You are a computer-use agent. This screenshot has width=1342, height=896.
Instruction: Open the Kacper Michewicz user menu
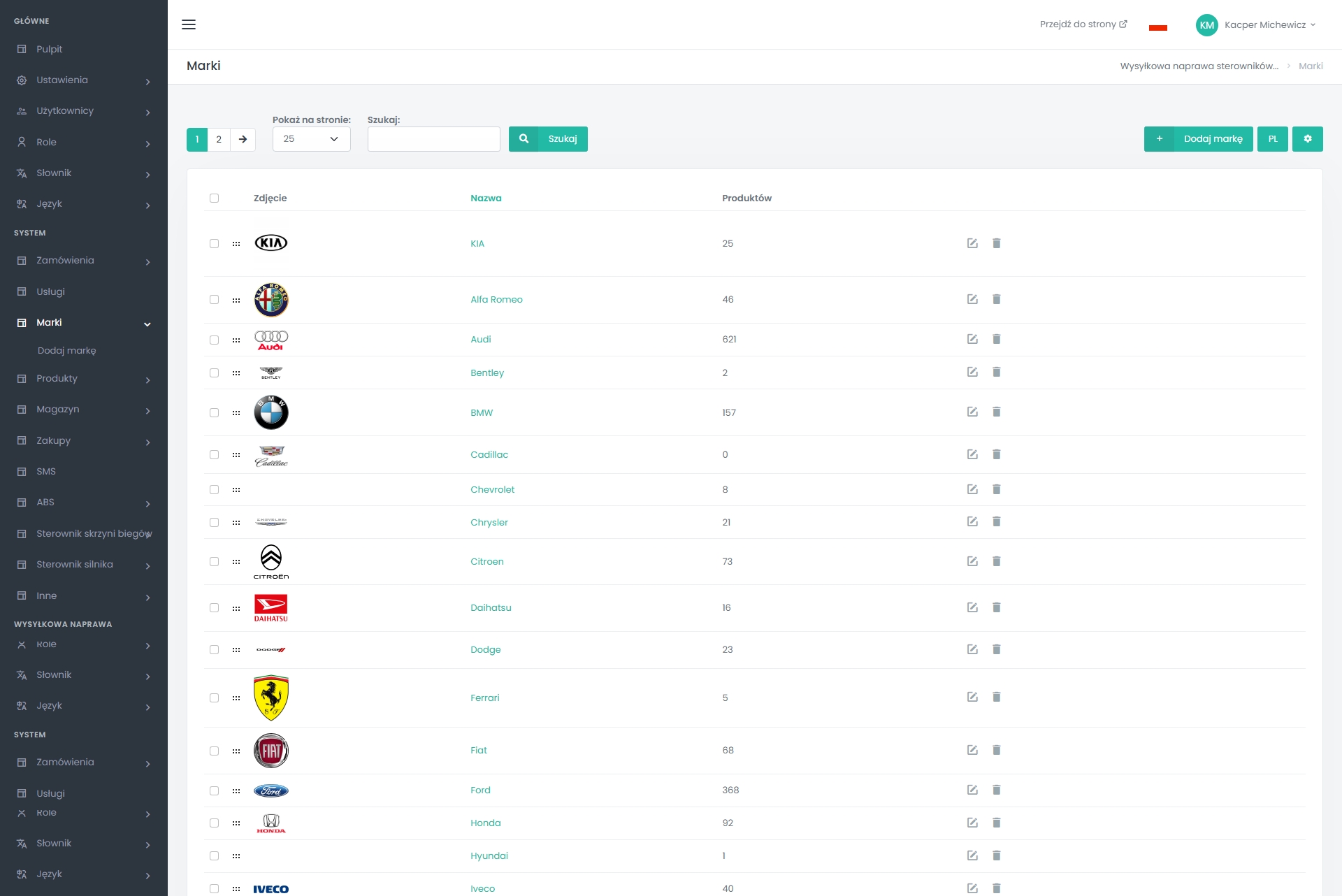[x=1256, y=25]
